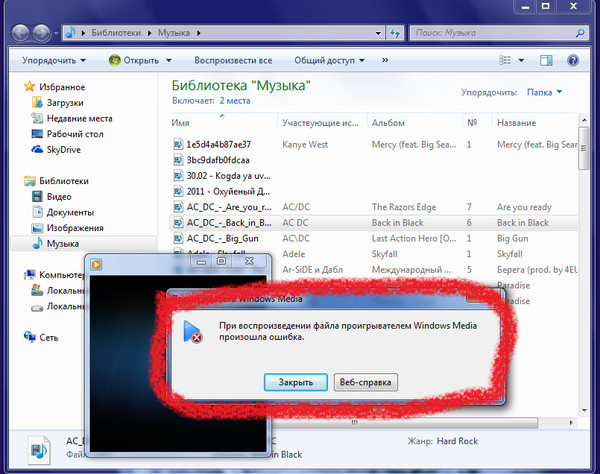Click the view mode icon in the toolbar

click(505, 60)
